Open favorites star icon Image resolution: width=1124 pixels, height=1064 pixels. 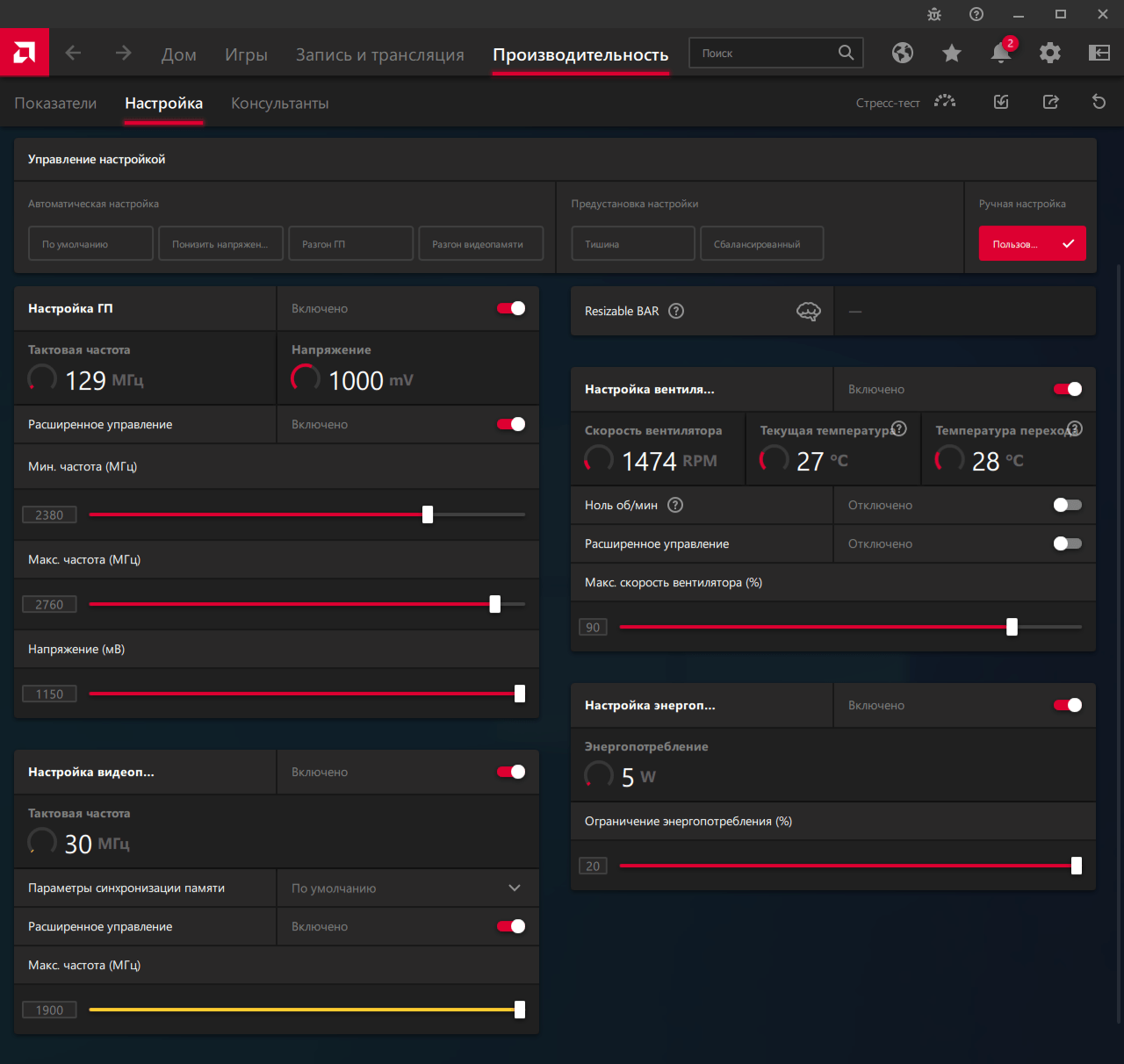point(951,54)
